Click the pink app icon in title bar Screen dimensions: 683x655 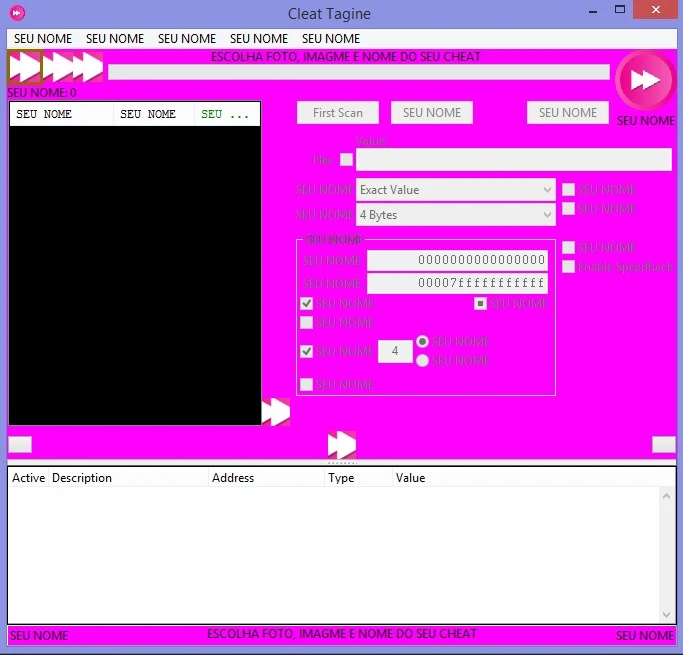17,13
